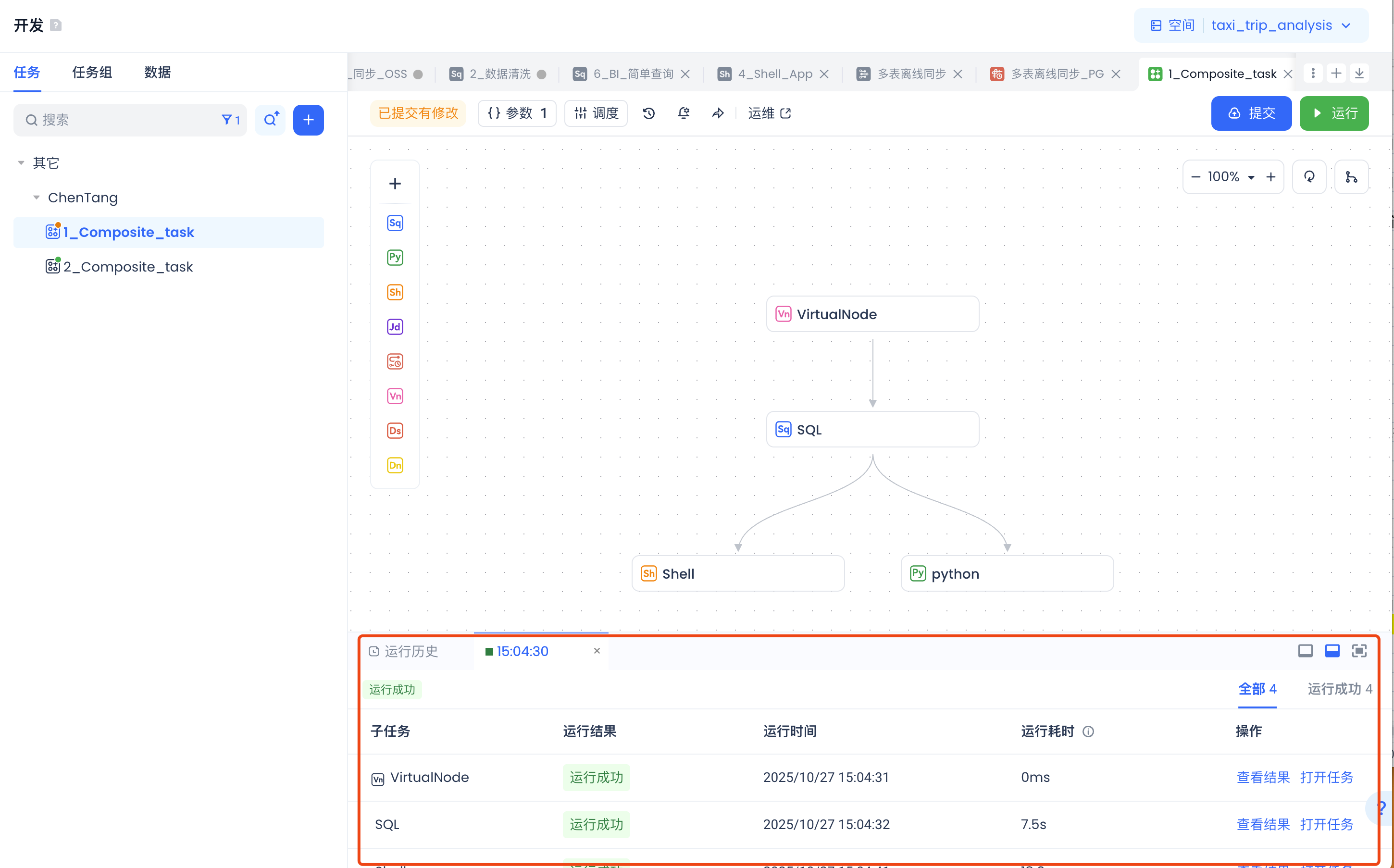Screen dimensions: 1394x868
Task: Click the version history clock icon
Action: coord(649,113)
